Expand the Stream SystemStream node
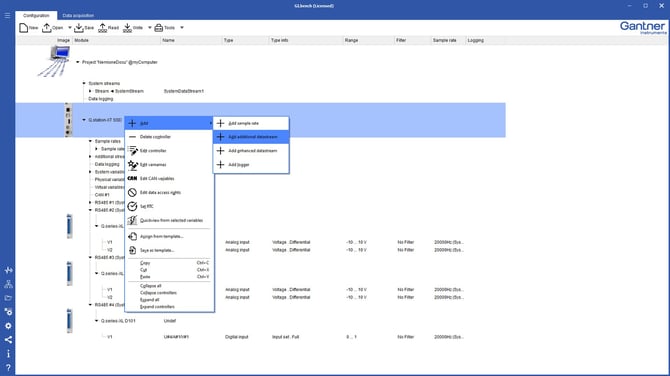The width and height of the screenshot is (670, 376). coord(90,91)
